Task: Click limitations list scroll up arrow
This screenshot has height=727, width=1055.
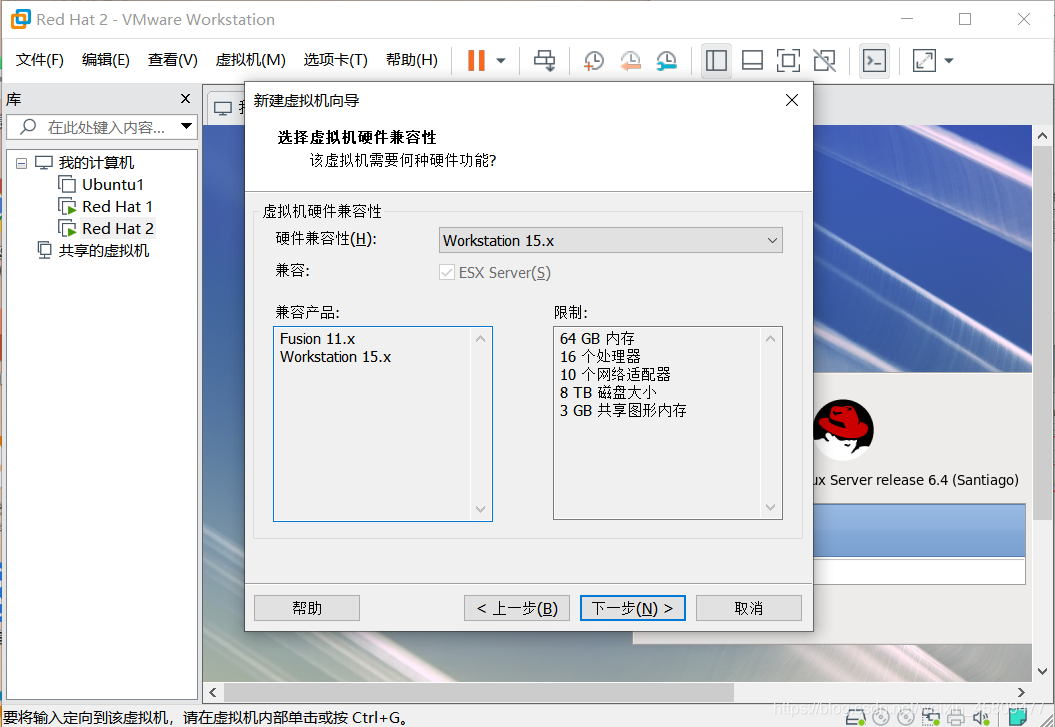Action: [x=770, y=338]
